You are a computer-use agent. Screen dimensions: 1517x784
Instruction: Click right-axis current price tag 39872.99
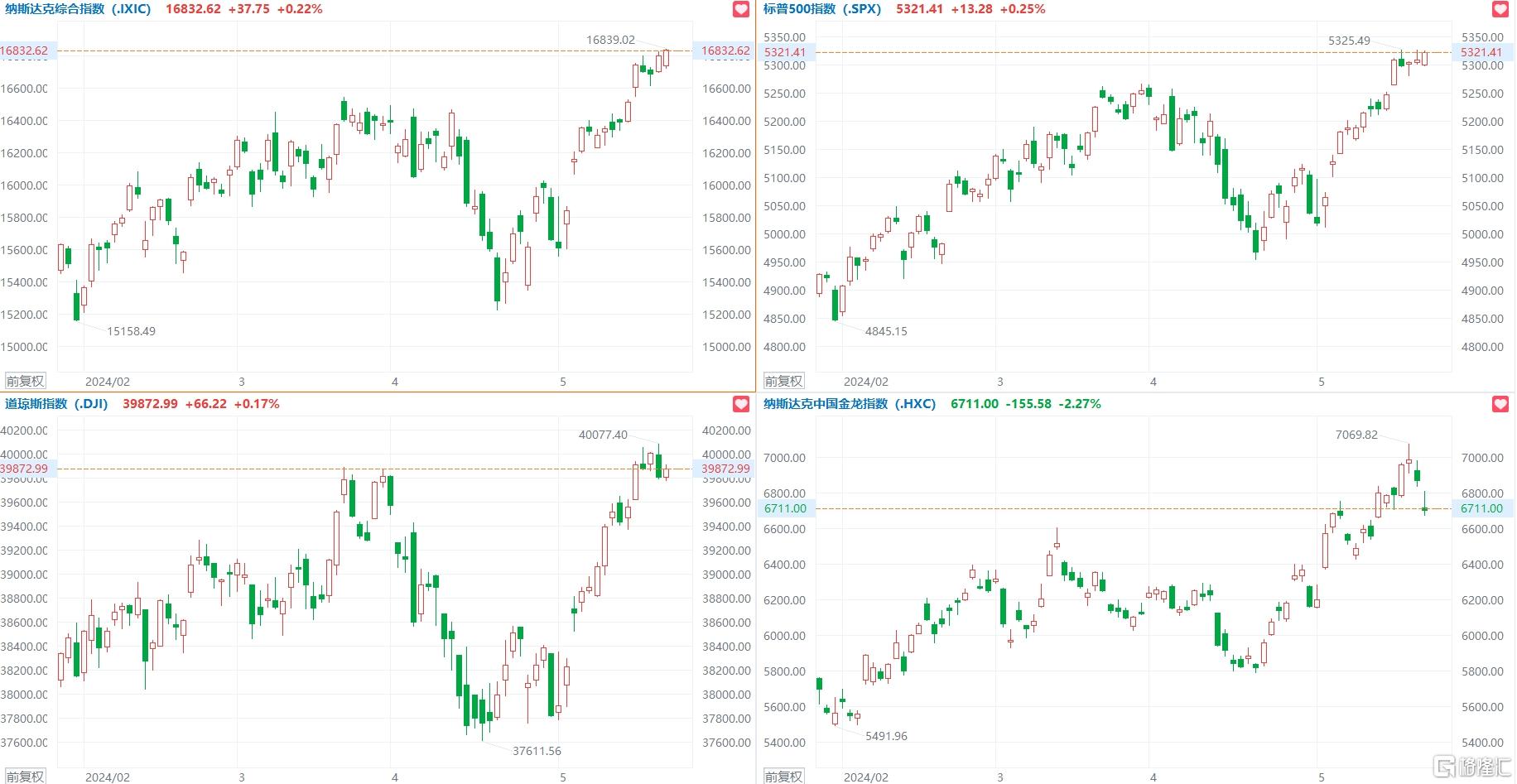coord(725,469)
